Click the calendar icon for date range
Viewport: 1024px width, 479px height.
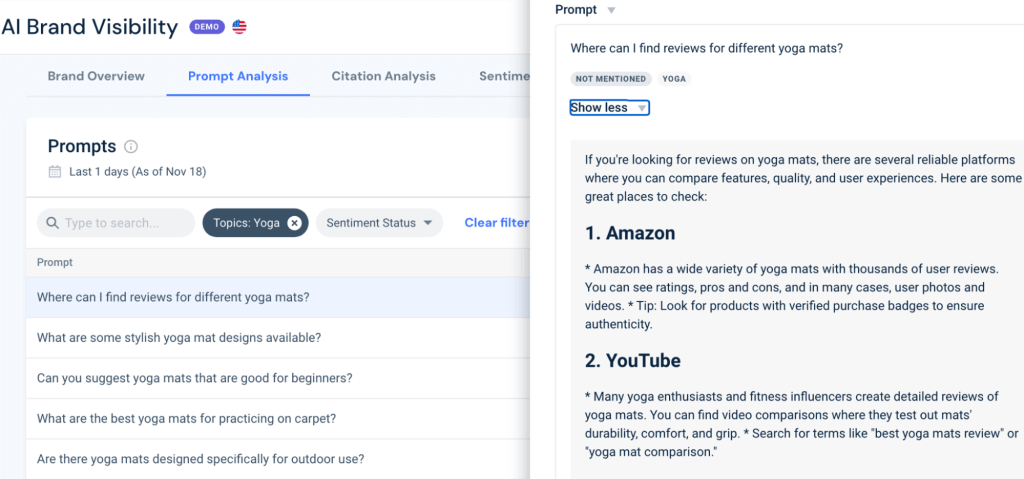pyautogui.click(x=55, y=172)
